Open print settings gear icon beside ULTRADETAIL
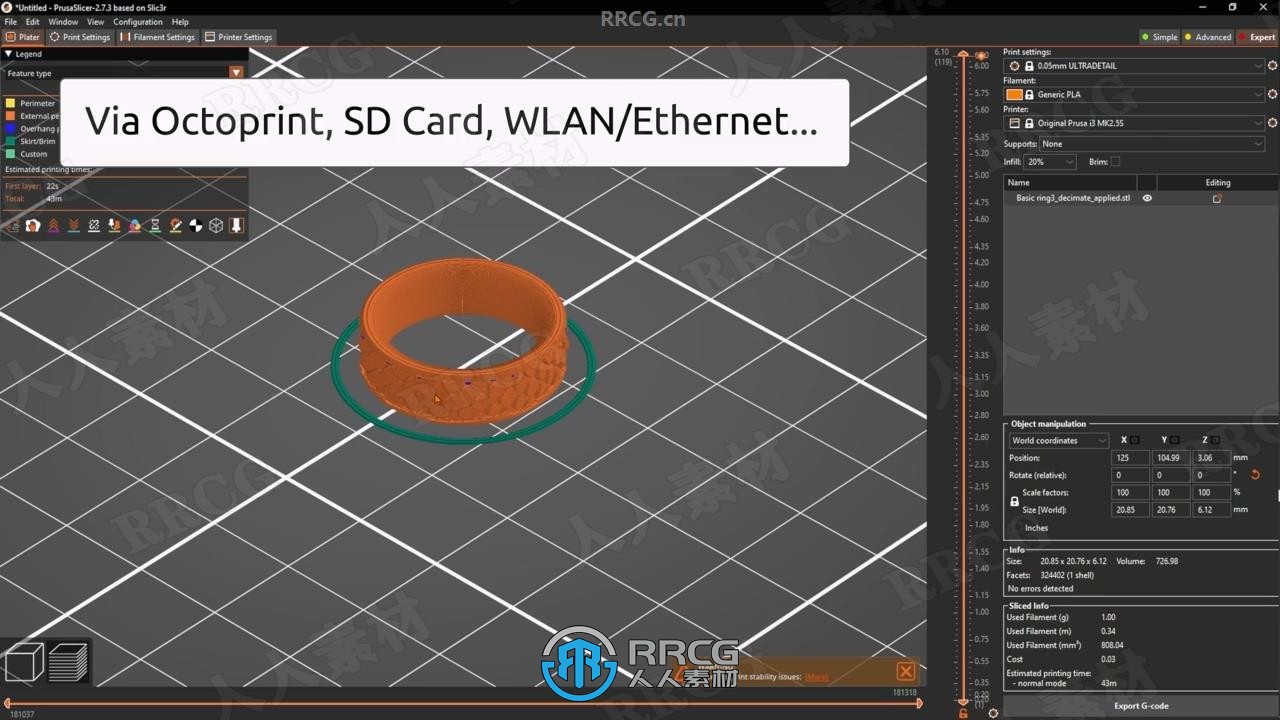 click(1272, 65)
